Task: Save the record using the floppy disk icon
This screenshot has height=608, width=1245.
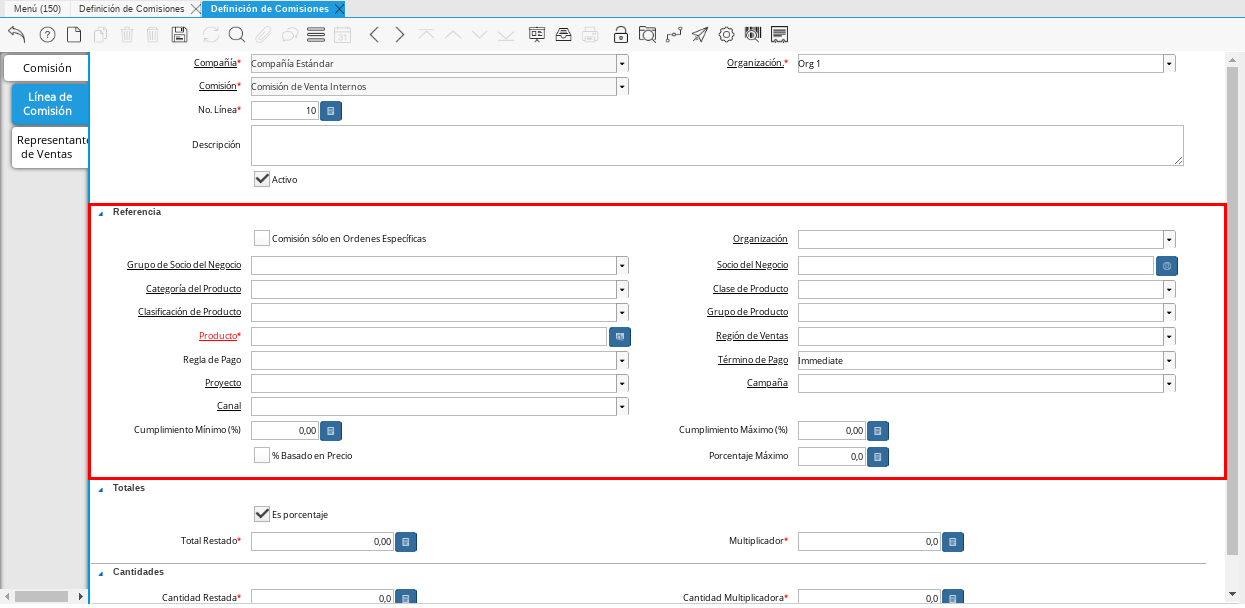Action: pos(180,35)
